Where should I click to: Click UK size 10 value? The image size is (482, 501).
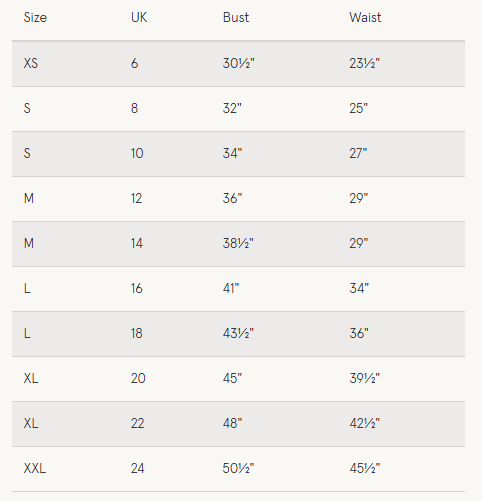137,153
